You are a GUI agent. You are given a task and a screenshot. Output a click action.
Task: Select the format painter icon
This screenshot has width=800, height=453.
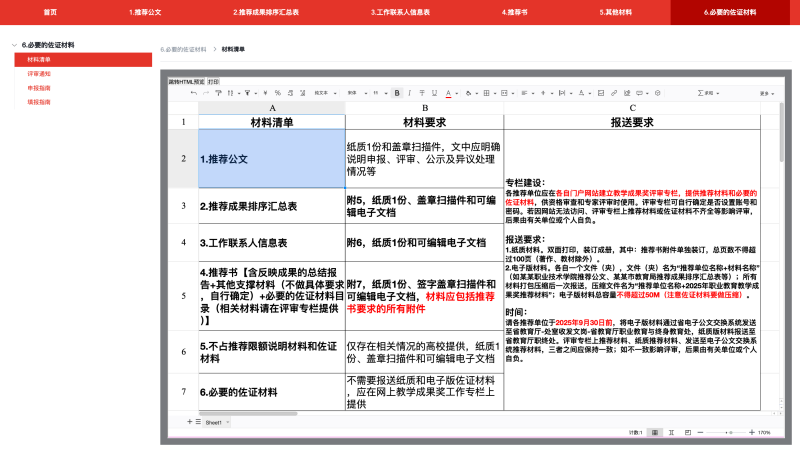[218, 93]
